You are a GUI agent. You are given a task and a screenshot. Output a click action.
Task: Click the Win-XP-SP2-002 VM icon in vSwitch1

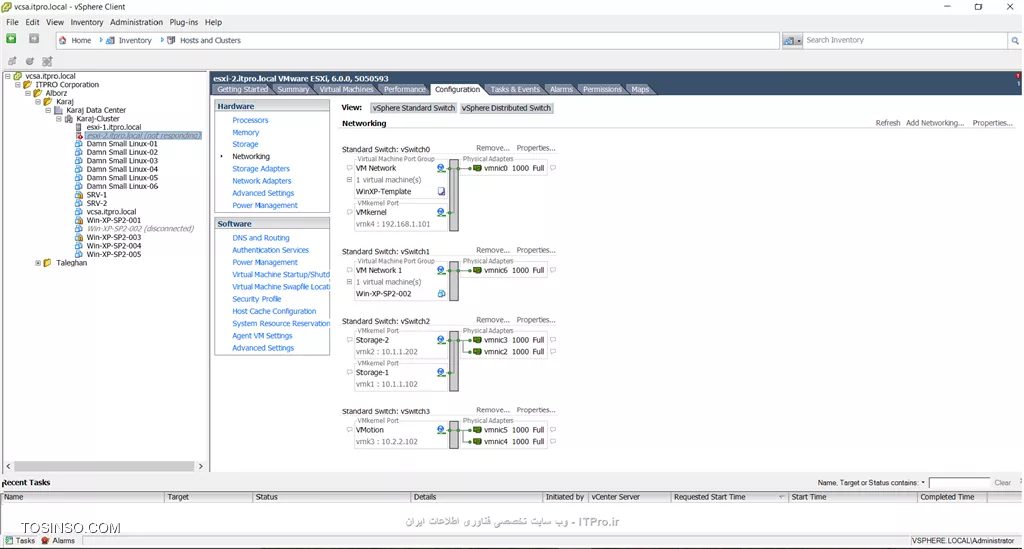[x=441, y=294]
